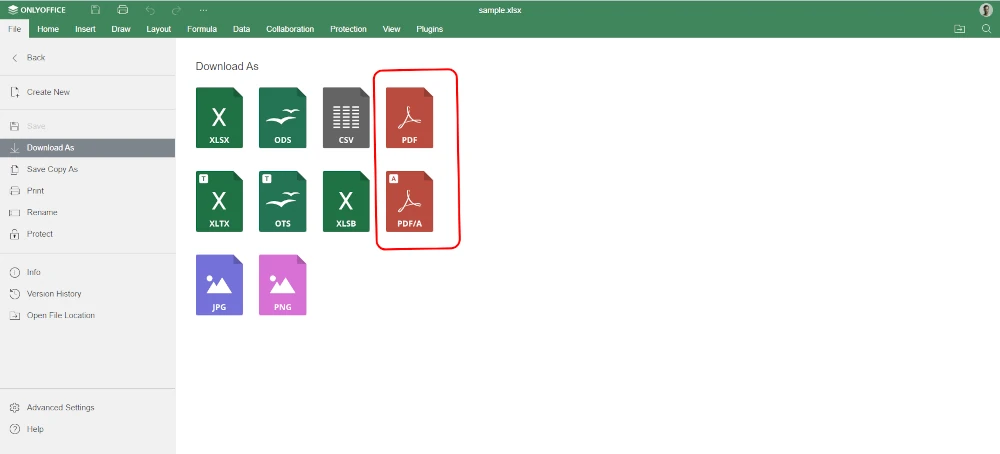Open the Formula tab
1000x454 pixels.
point(202,29)
